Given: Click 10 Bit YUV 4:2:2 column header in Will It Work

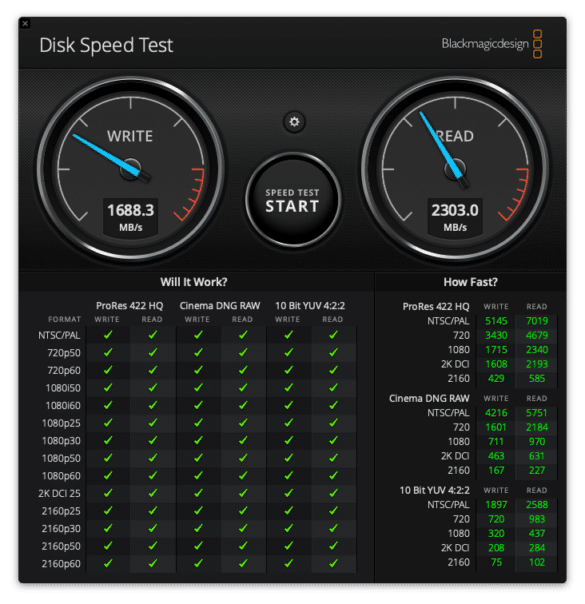Looking at the screenshot, I should coord(310,305).
